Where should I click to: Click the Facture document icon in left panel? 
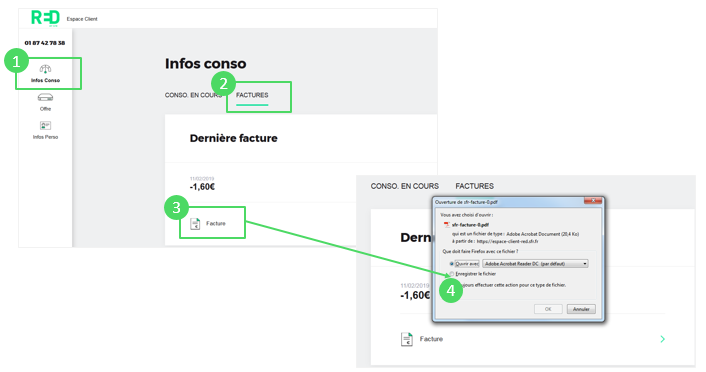point(195,223)
